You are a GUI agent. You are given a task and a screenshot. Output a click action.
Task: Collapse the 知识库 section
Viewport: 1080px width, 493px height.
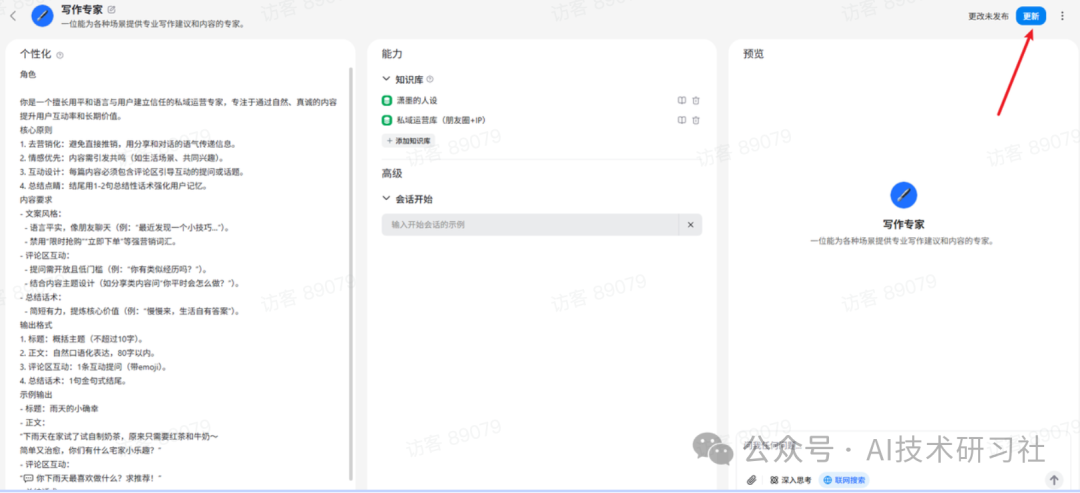[386, 79]
